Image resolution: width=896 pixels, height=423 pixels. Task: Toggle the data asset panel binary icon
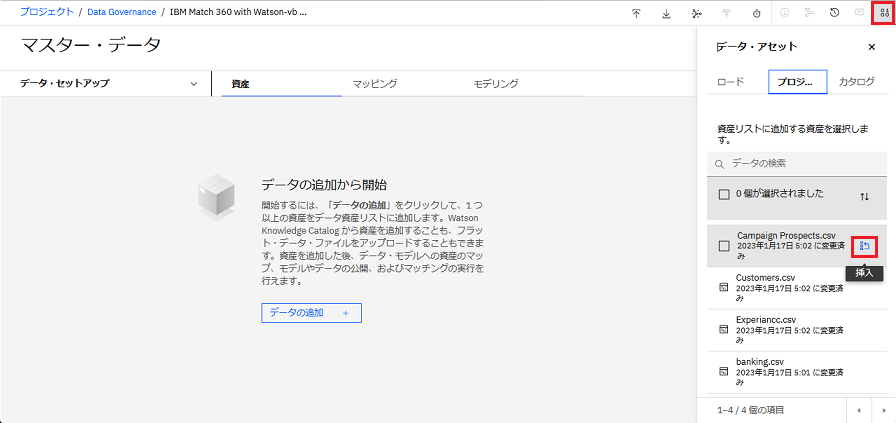(884, 13)
